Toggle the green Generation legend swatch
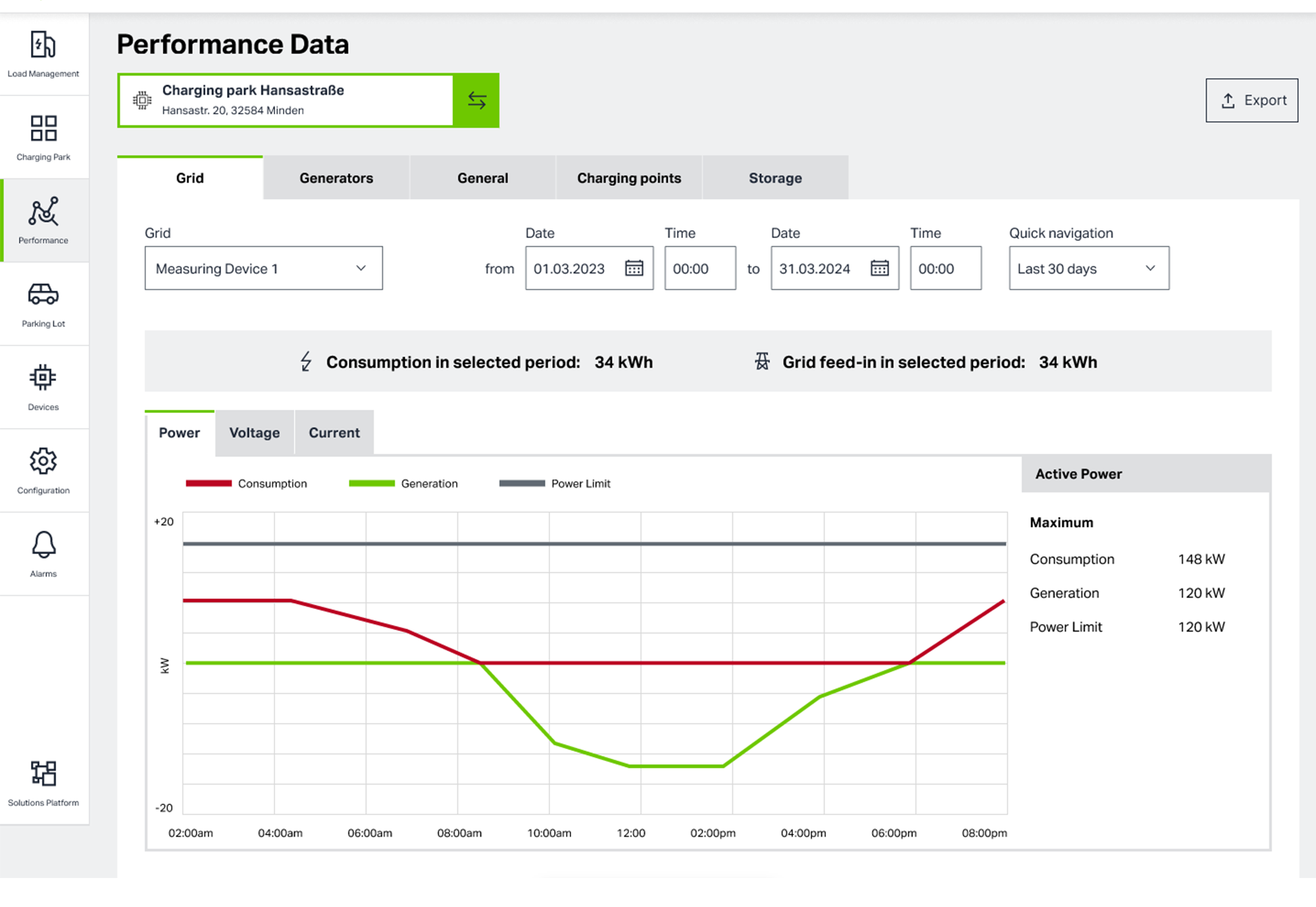 click(372, 483)
